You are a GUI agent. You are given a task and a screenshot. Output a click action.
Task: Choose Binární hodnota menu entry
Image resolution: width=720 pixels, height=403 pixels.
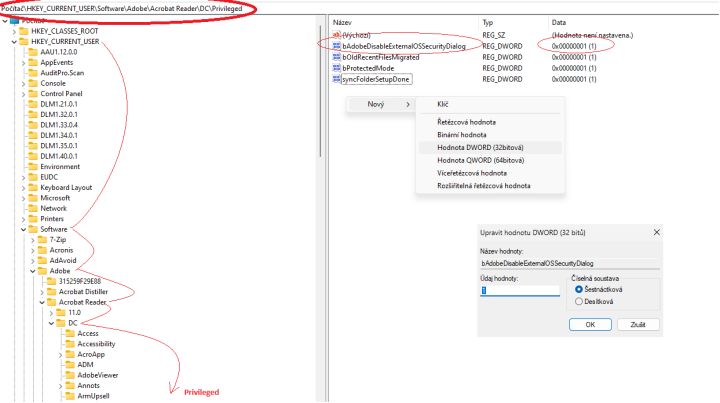tap(489, 135)
